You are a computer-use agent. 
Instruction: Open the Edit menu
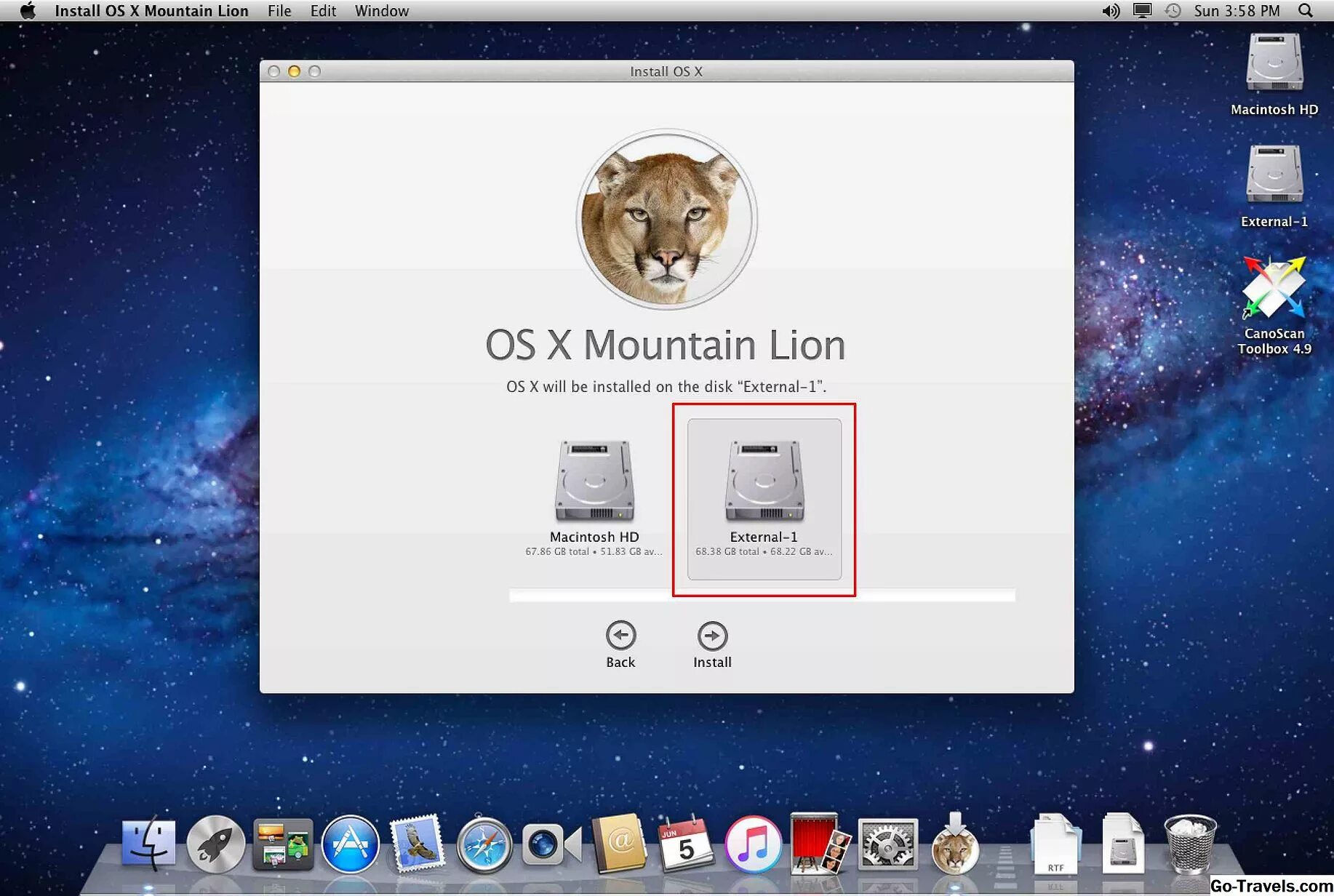pyautogui.click(x=323, y=11)
